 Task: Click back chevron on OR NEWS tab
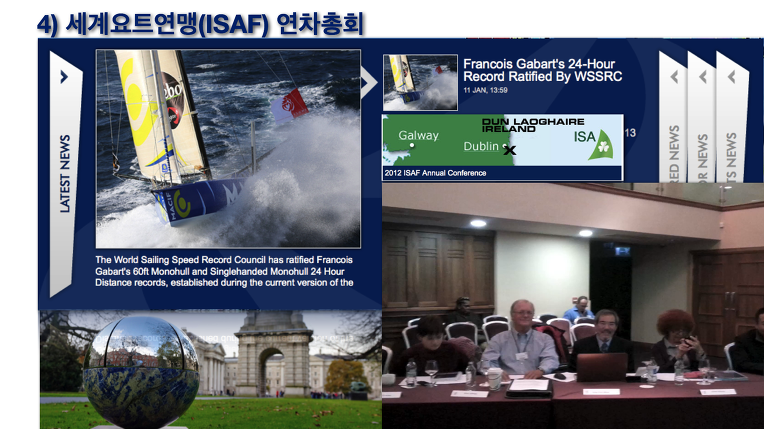(x=703, y=77)
